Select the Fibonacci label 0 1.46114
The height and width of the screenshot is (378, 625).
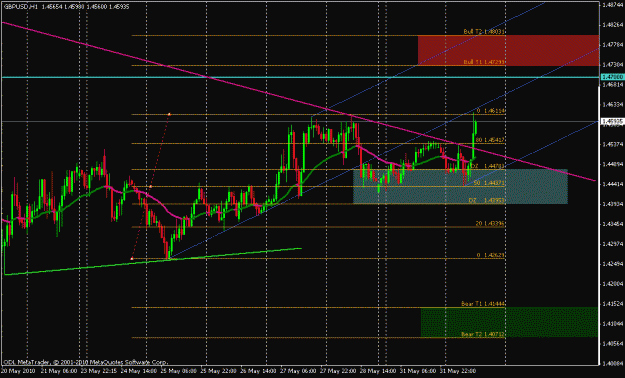coord(491,111)
